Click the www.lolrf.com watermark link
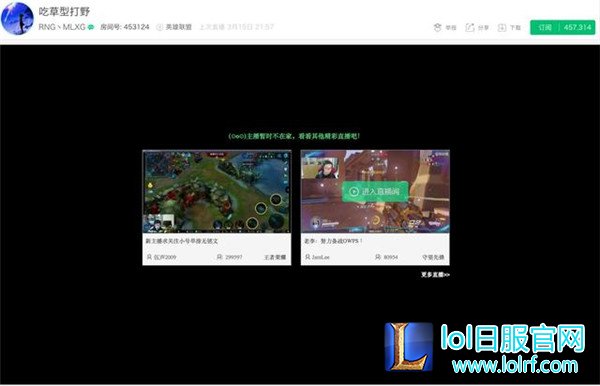Viewport: 600px width, 386px height. pyautogui.click(x=515, y=365)
